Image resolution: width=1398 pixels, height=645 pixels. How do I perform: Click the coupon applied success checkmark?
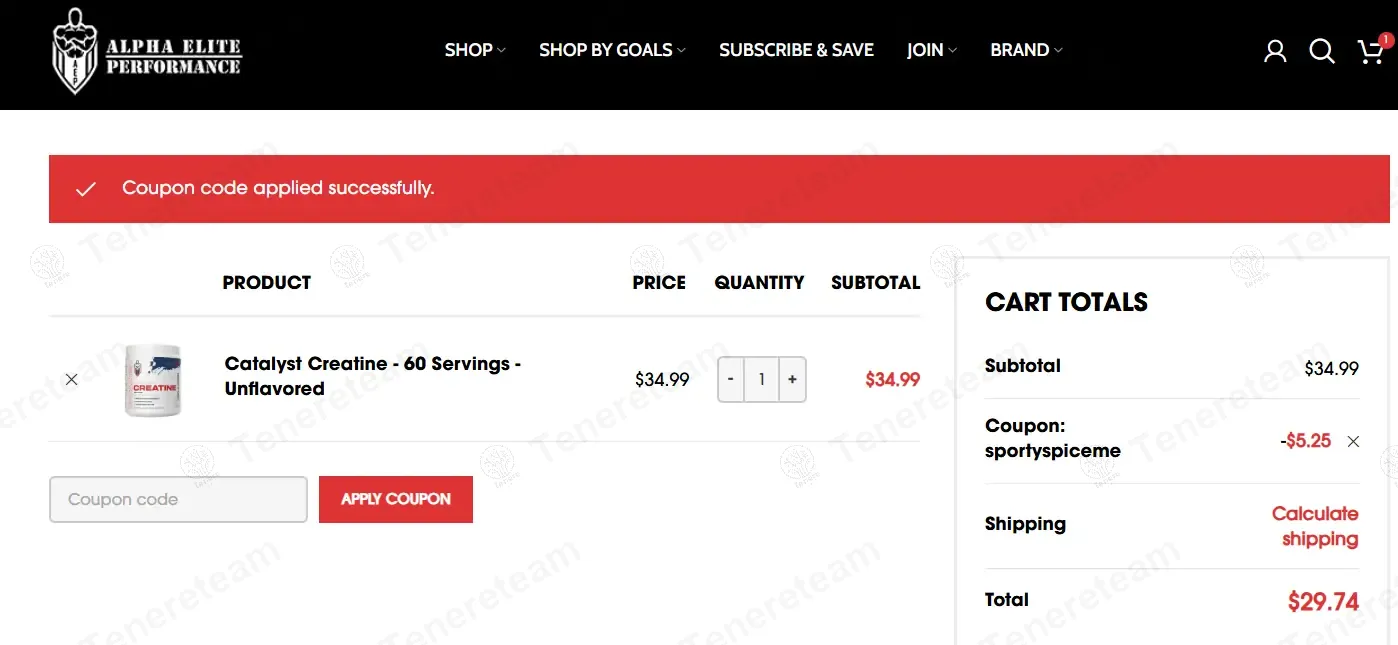[x=86, y=189]
